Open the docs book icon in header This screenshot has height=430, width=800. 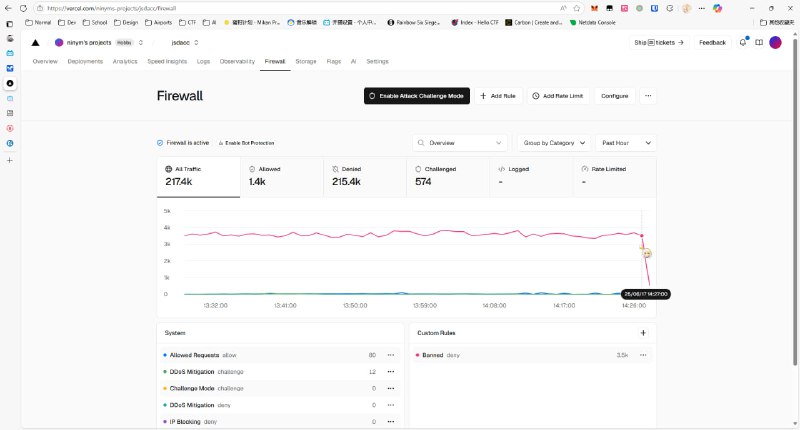pyautogui.click(x=759, y=43)
